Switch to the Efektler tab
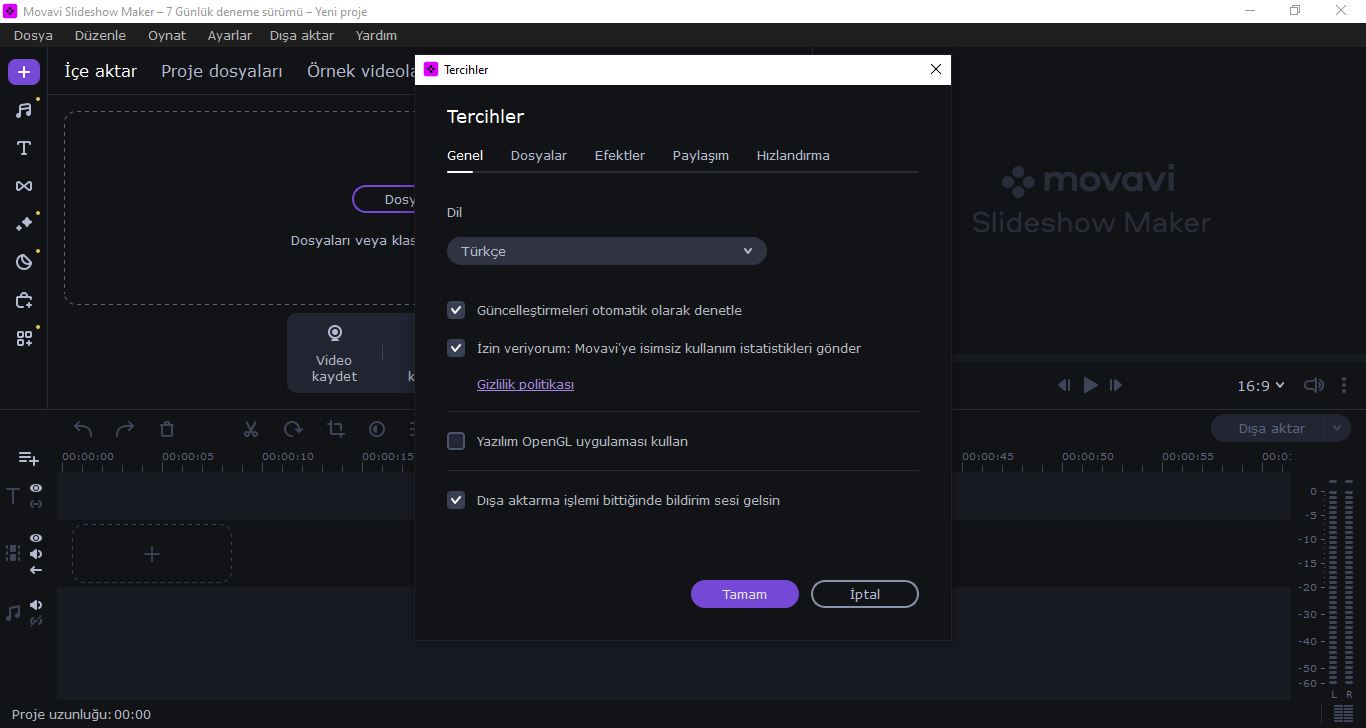 pos(620,155)
